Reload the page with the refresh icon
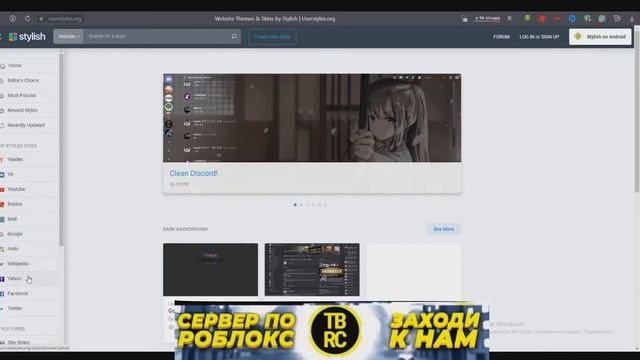 27,19
